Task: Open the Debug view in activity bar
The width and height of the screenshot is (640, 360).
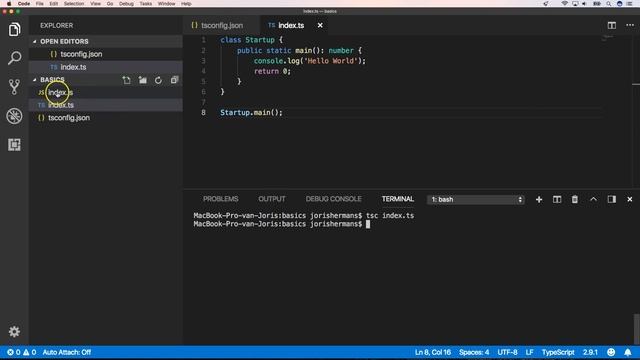Action: (14, 116)
